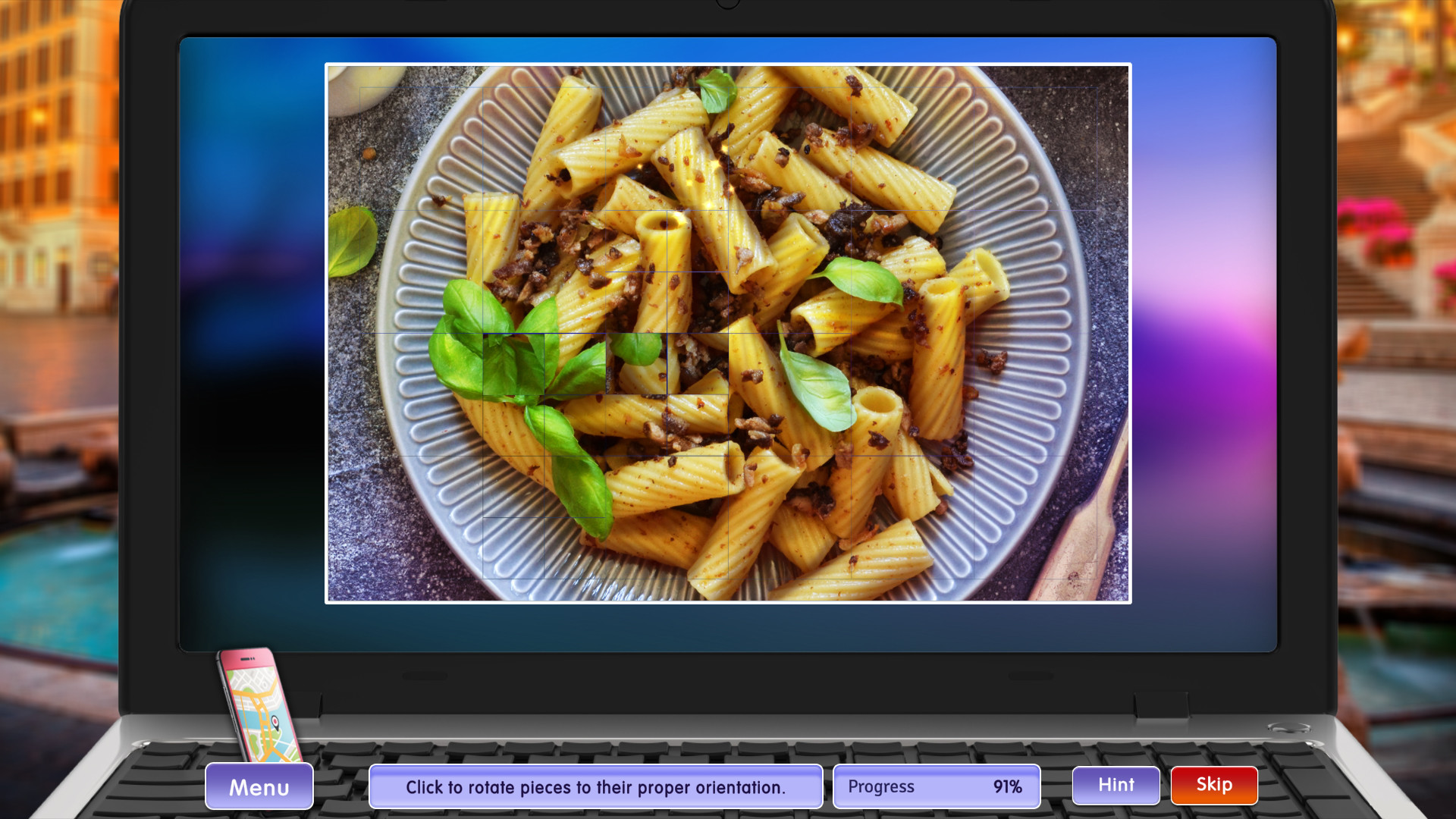
Task: Click the instruction bar about rotating pieces
Action: pyautogui.click(x=595, y=786)
